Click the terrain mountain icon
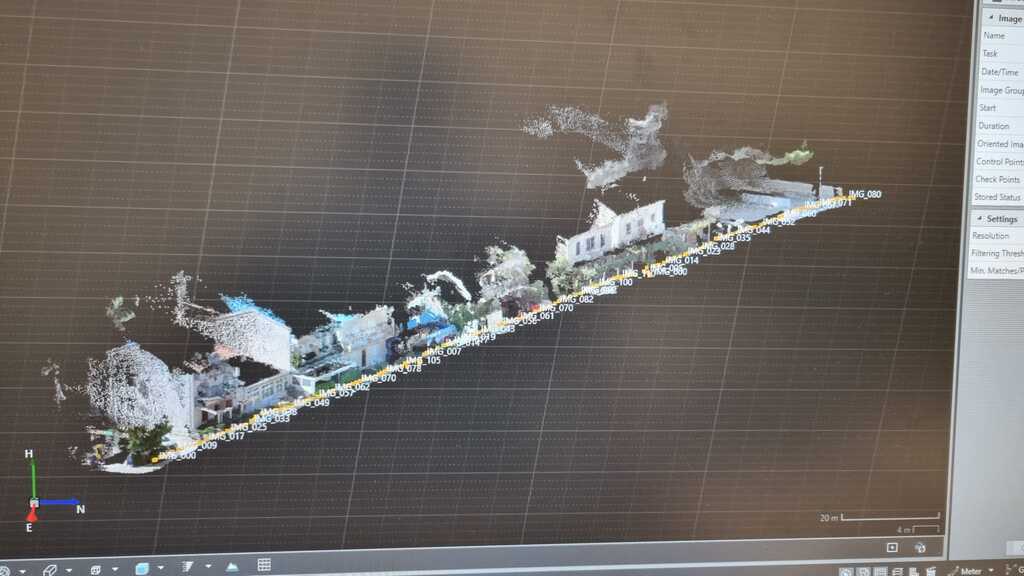The width and height of the screenshot is (1024, 576). tap(231, 566)
